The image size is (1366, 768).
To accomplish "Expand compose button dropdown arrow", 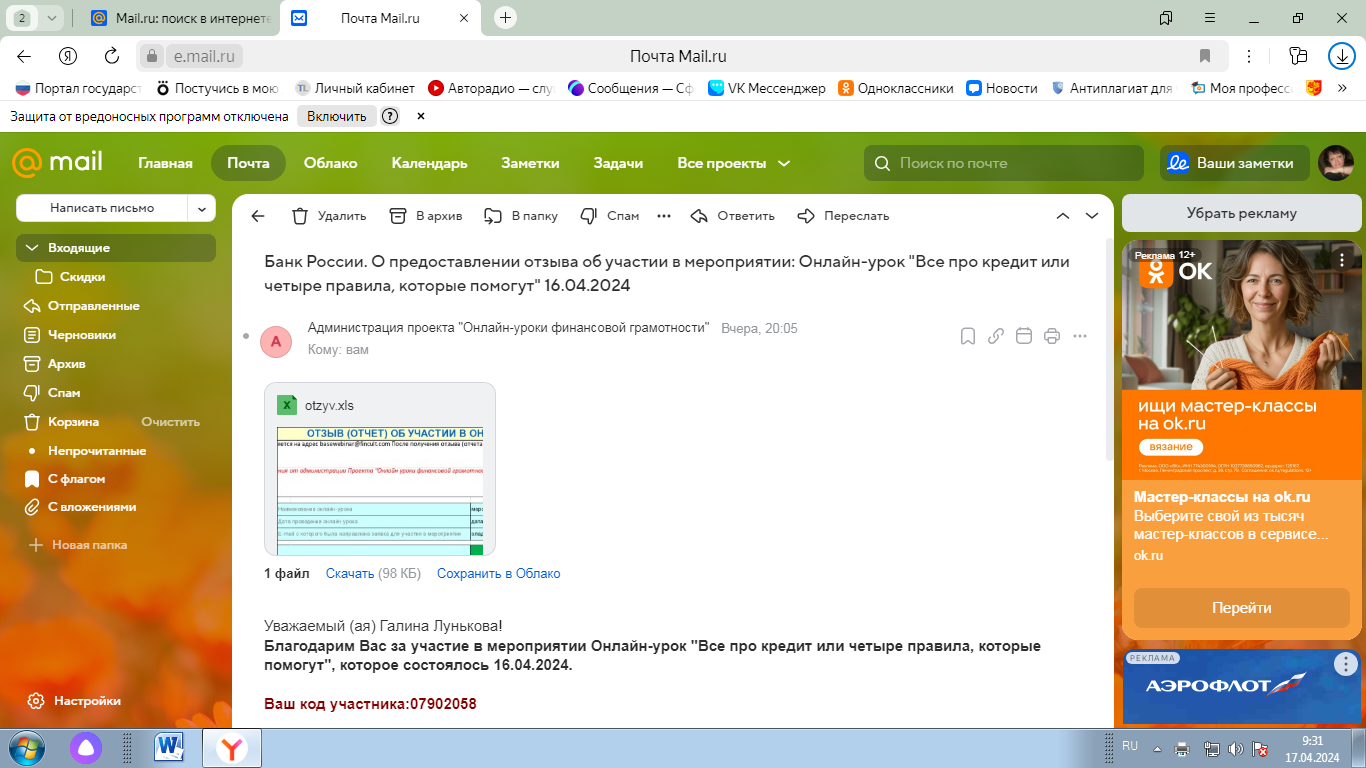I will tap(202, 208).
